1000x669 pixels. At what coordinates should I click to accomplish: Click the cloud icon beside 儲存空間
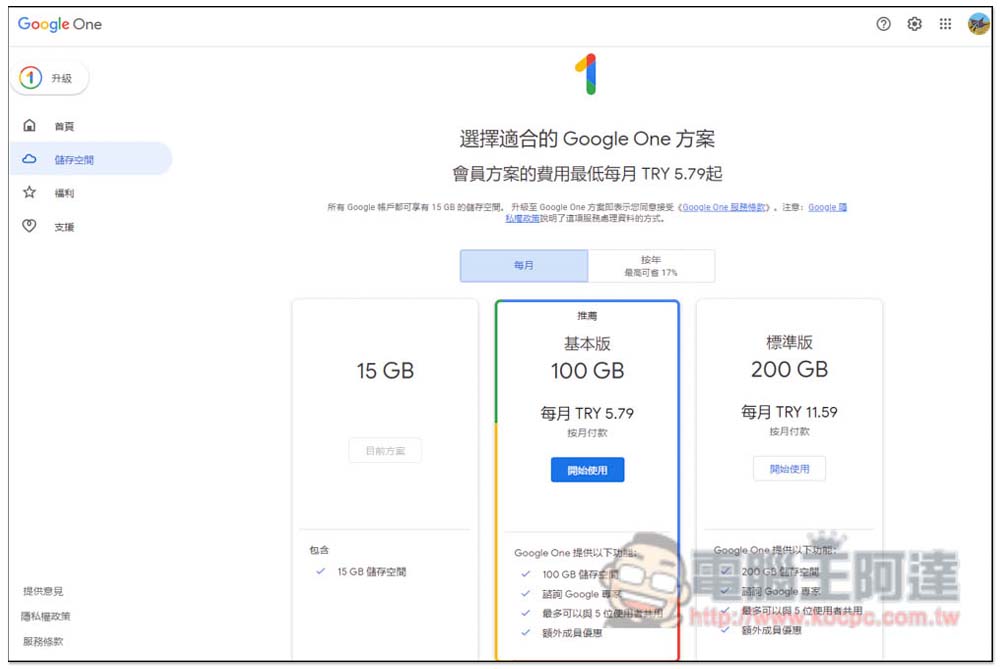[29, 159]
